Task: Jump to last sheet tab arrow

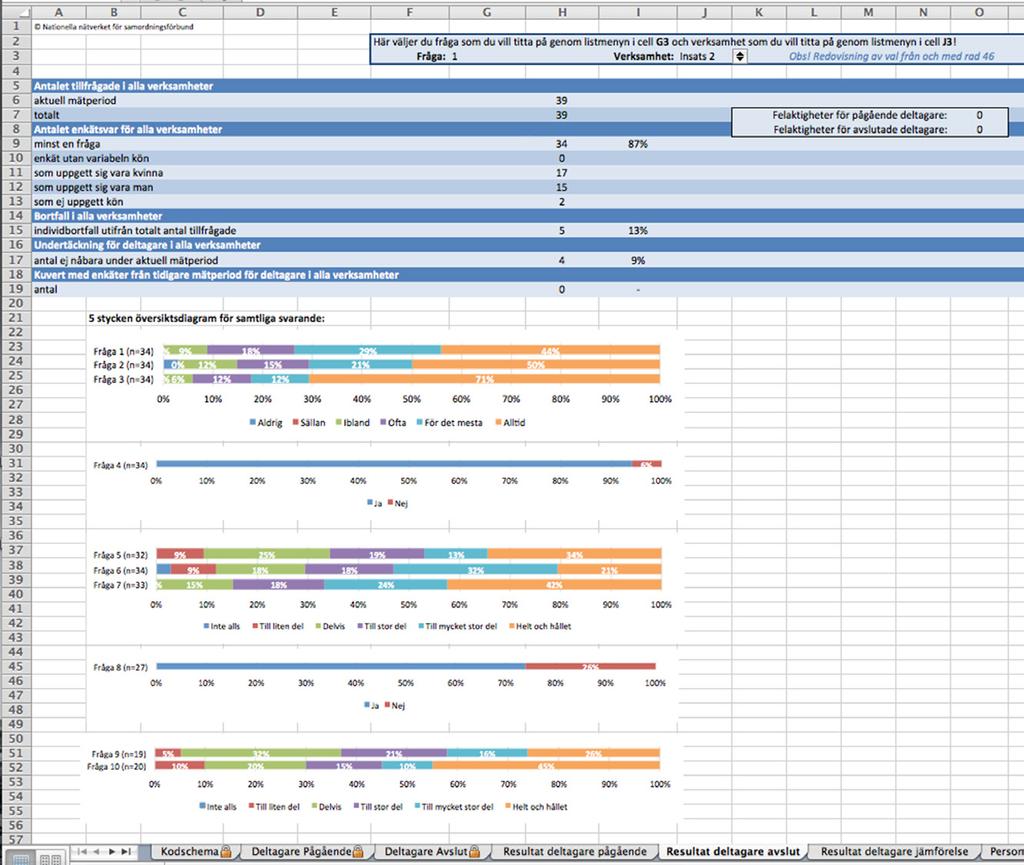Action: (127, 851)
